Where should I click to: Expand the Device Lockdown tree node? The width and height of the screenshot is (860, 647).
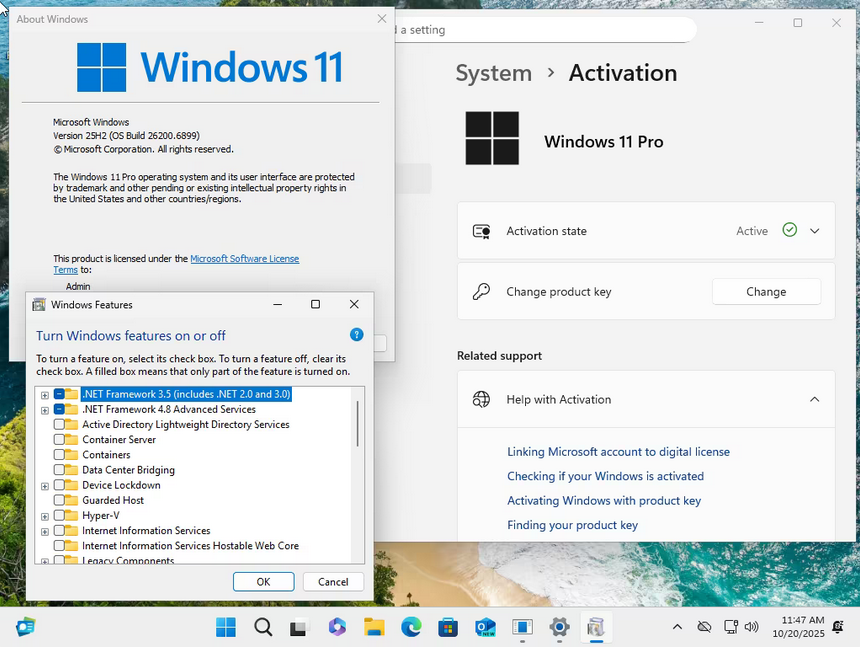pyautogui.click(x=45, y=486)
